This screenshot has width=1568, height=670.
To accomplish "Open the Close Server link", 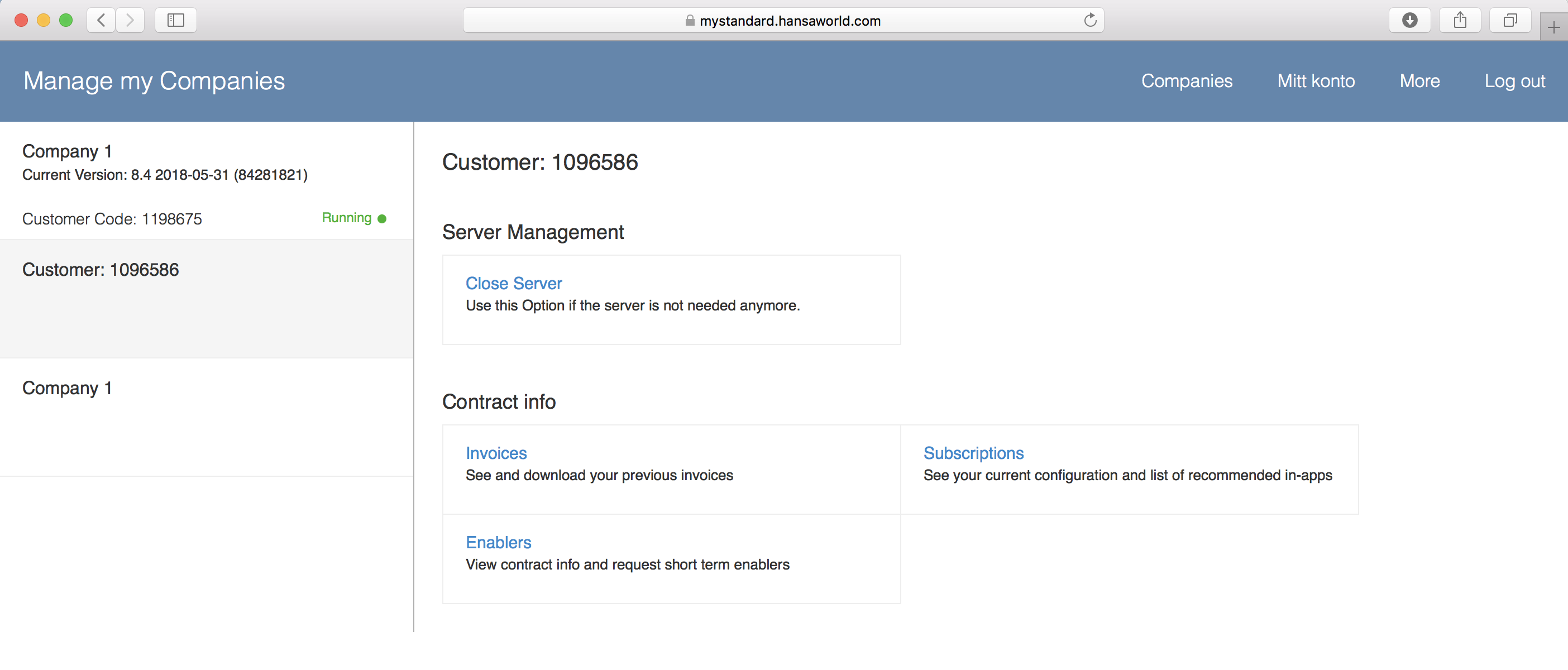I will [514, 284].
